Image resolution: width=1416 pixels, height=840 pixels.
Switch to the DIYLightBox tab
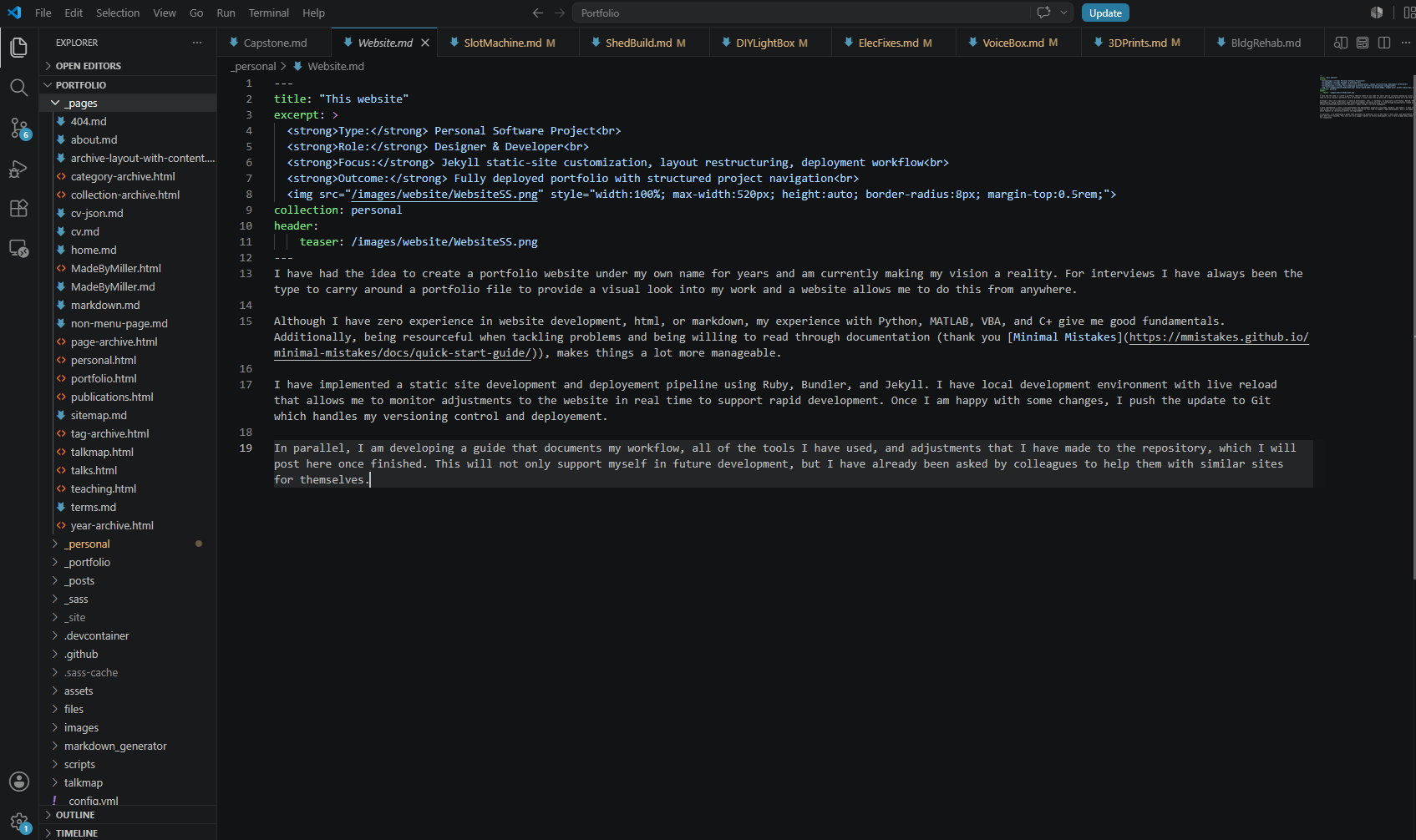[x=770, y=43]
